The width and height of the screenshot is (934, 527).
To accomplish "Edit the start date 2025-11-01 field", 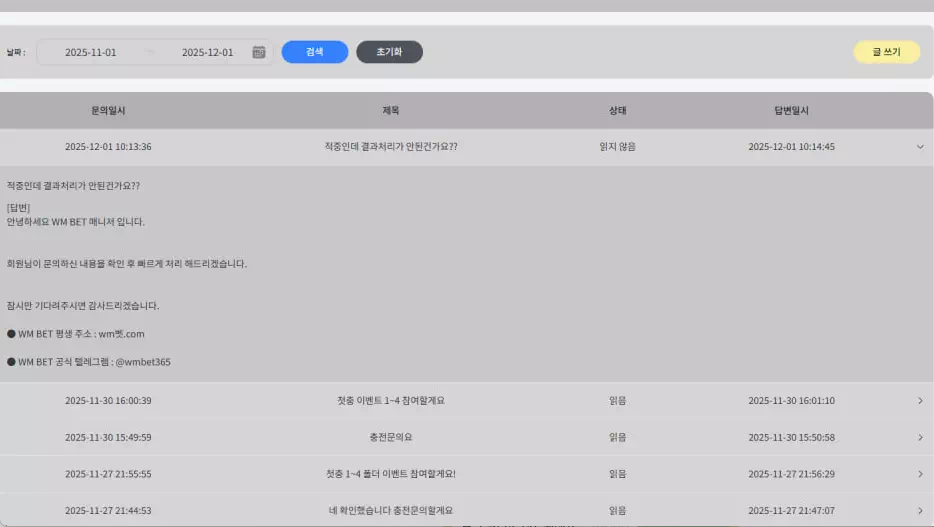I will (91, 52).
